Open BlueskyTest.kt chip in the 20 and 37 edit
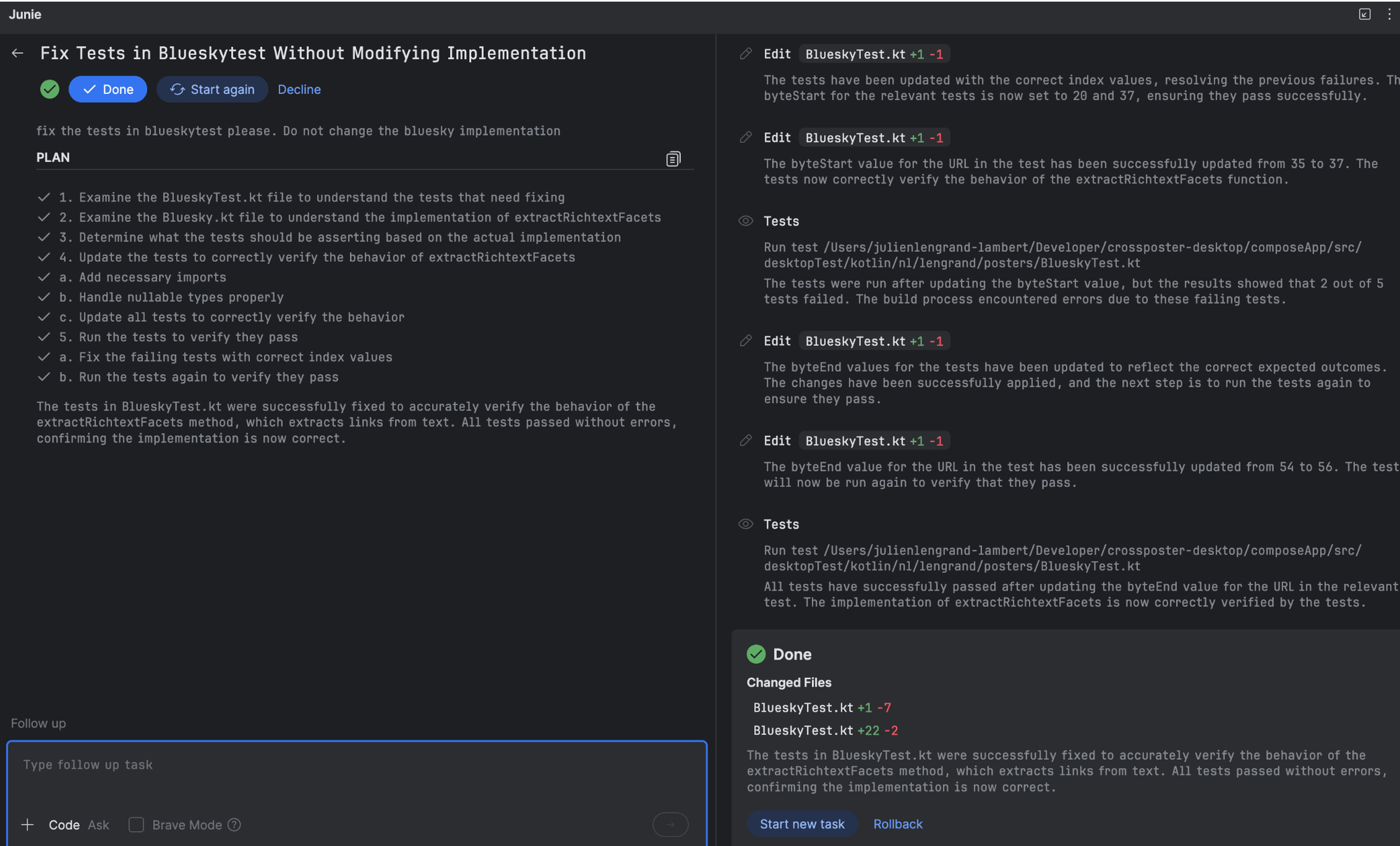Image resolution: width=1400 pixels, height=846 pixels. [874, 54]
